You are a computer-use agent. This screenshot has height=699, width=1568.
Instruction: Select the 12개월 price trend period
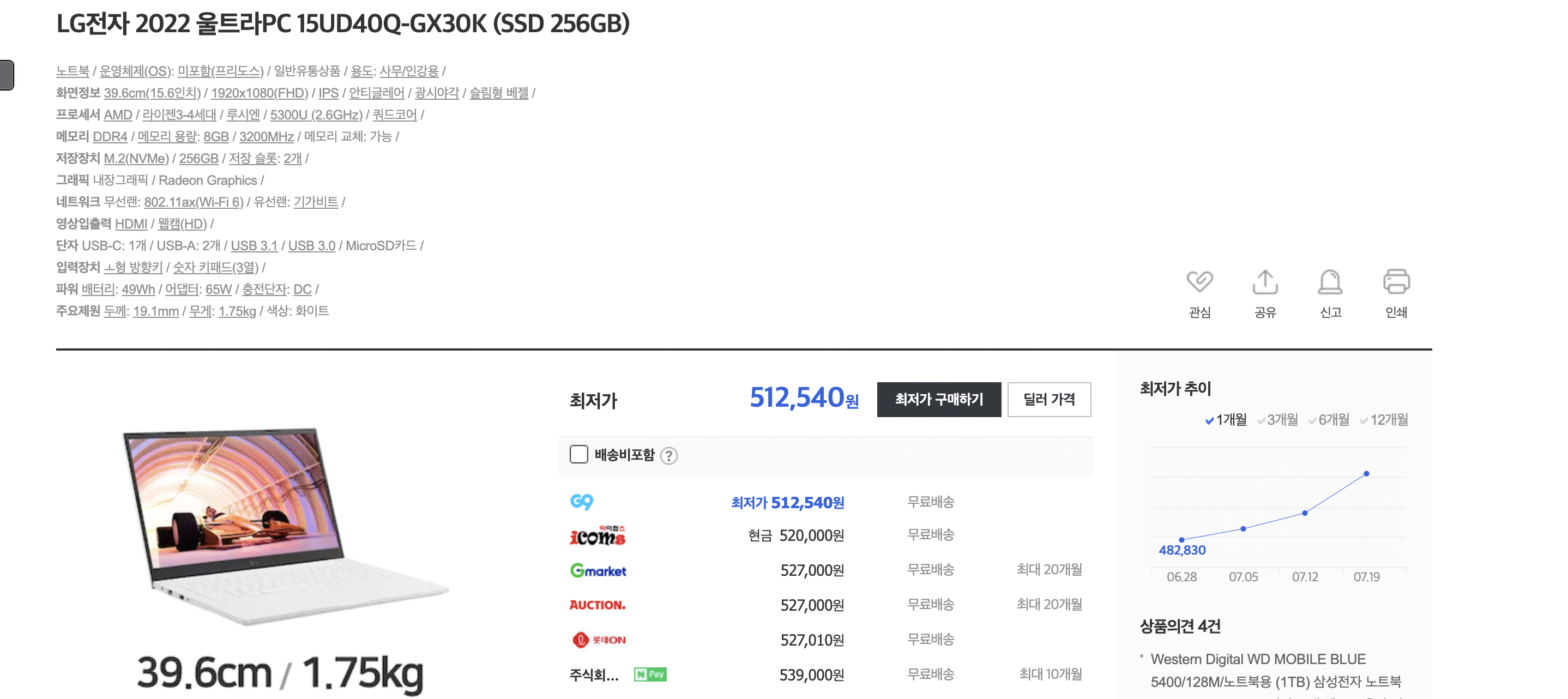pos(1384,419)
